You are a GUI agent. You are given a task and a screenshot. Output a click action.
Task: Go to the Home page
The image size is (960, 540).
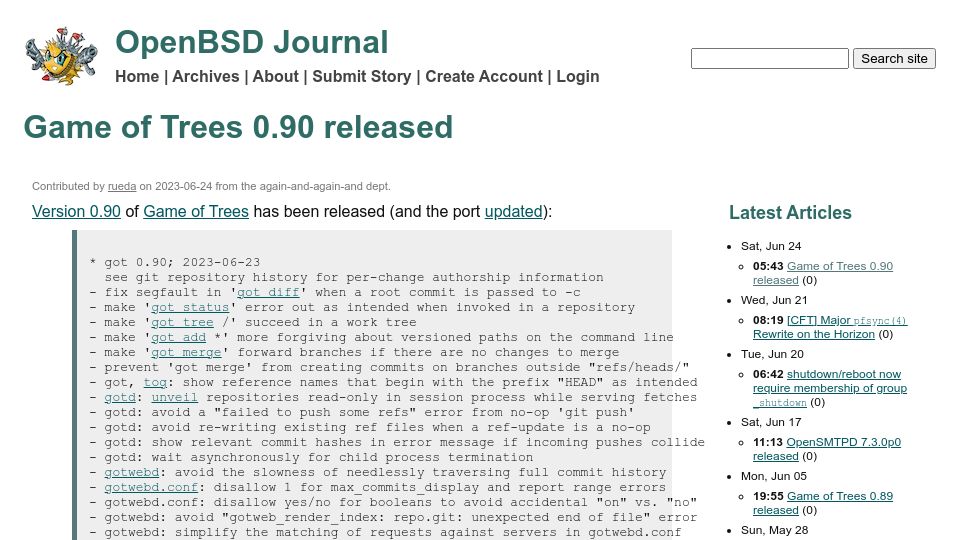point(137,77)
